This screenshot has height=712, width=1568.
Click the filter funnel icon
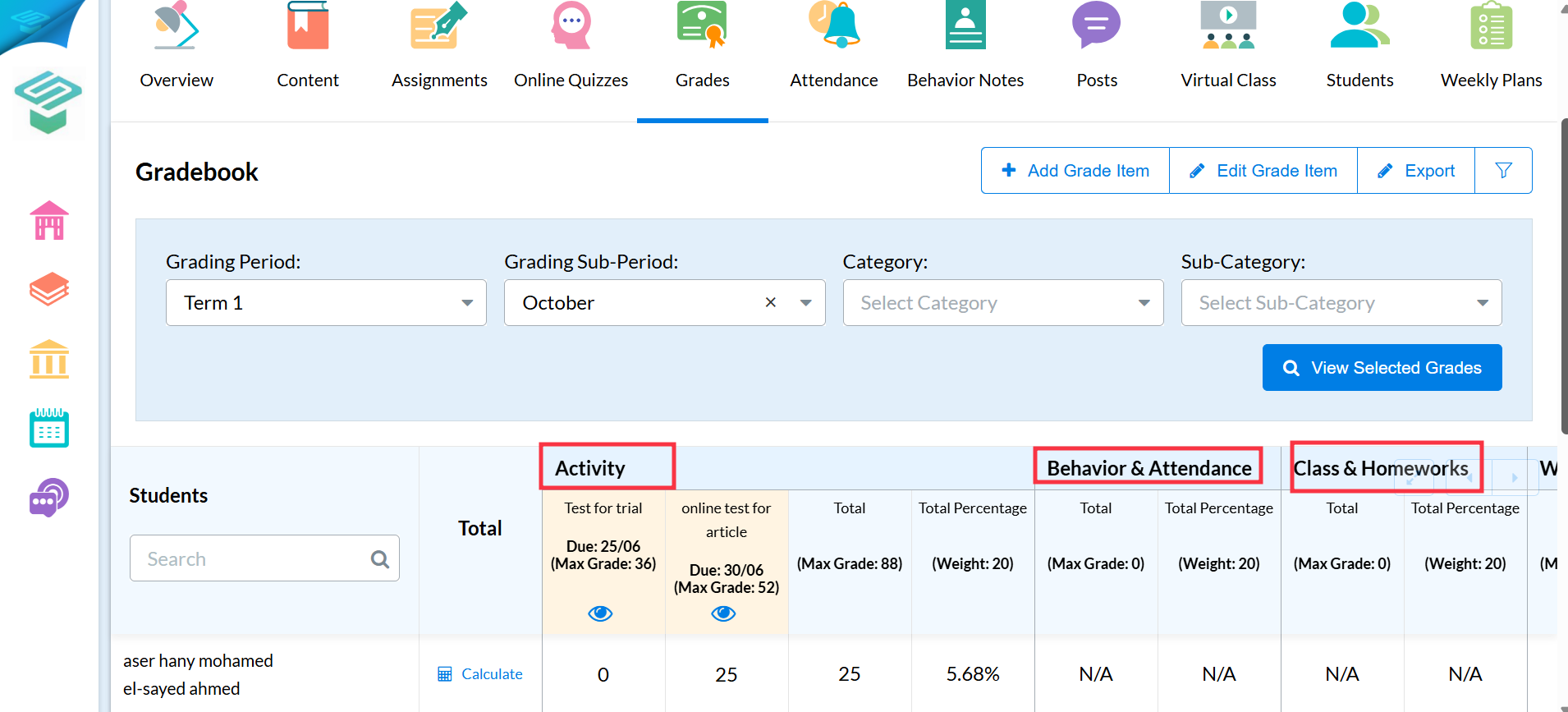[1503, 171]
